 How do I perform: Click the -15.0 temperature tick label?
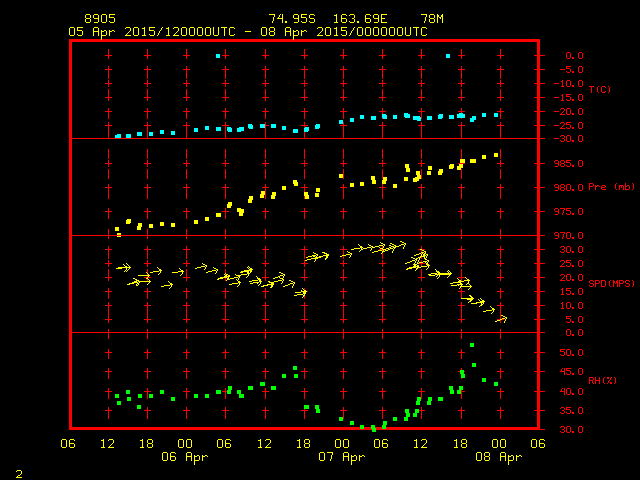point(569,98)
